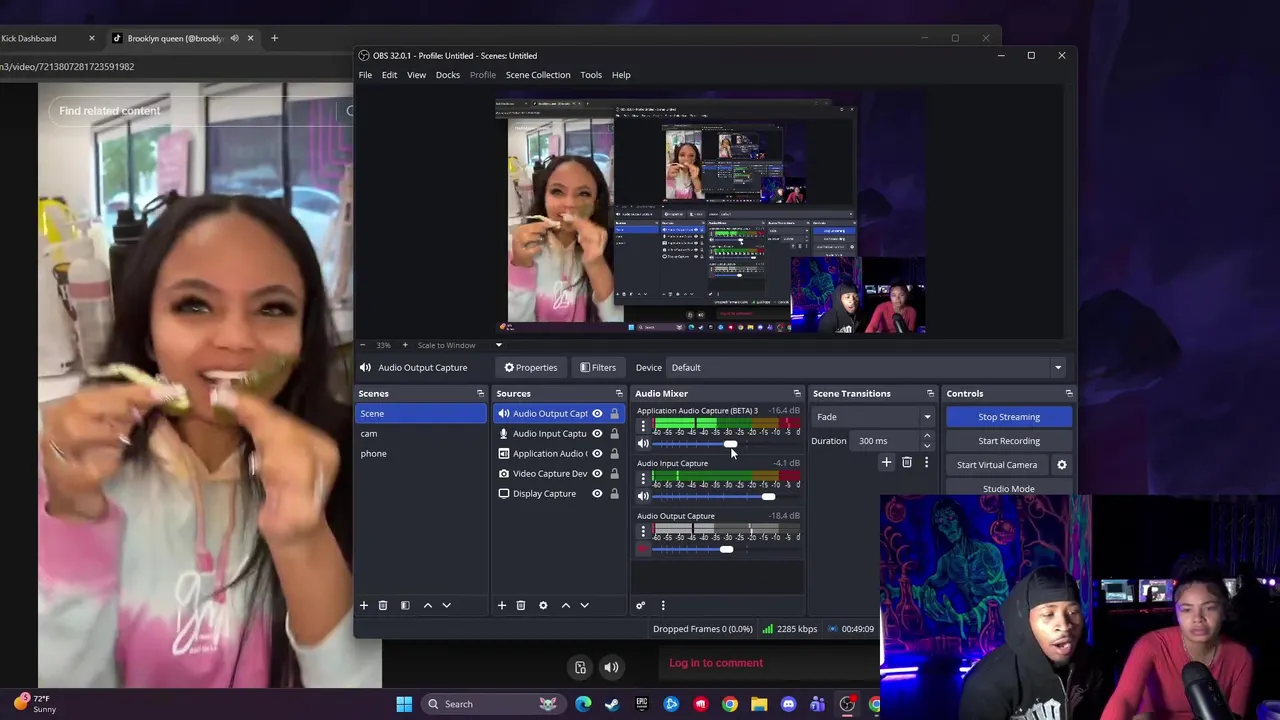
Task: Add a scene transition with the plus icon
Action: tap(886, 462)
